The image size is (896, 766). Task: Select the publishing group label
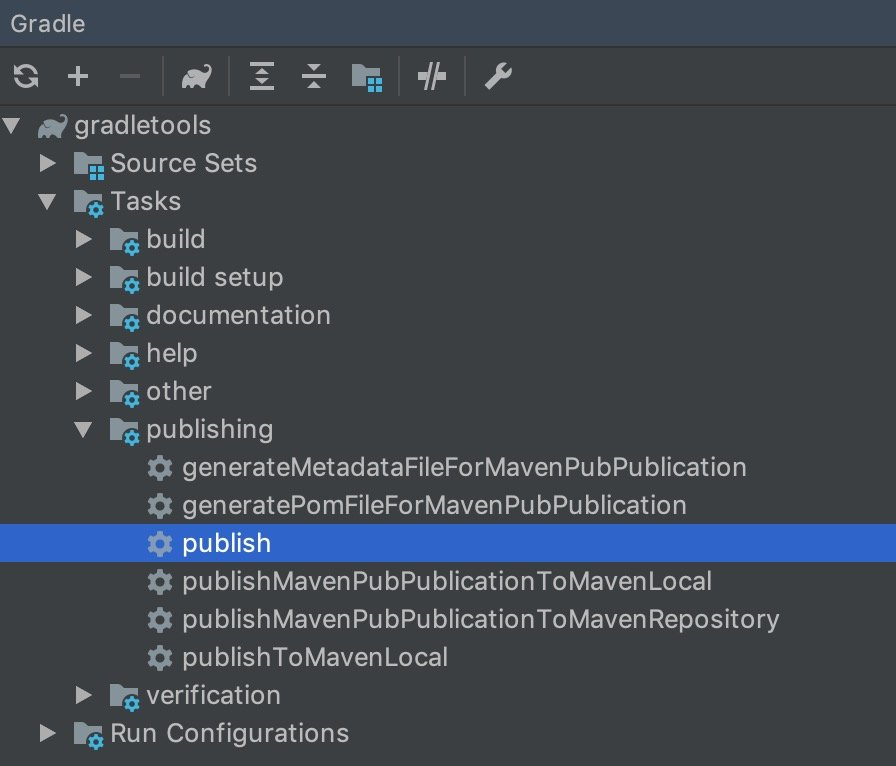[x=210, y=430]
